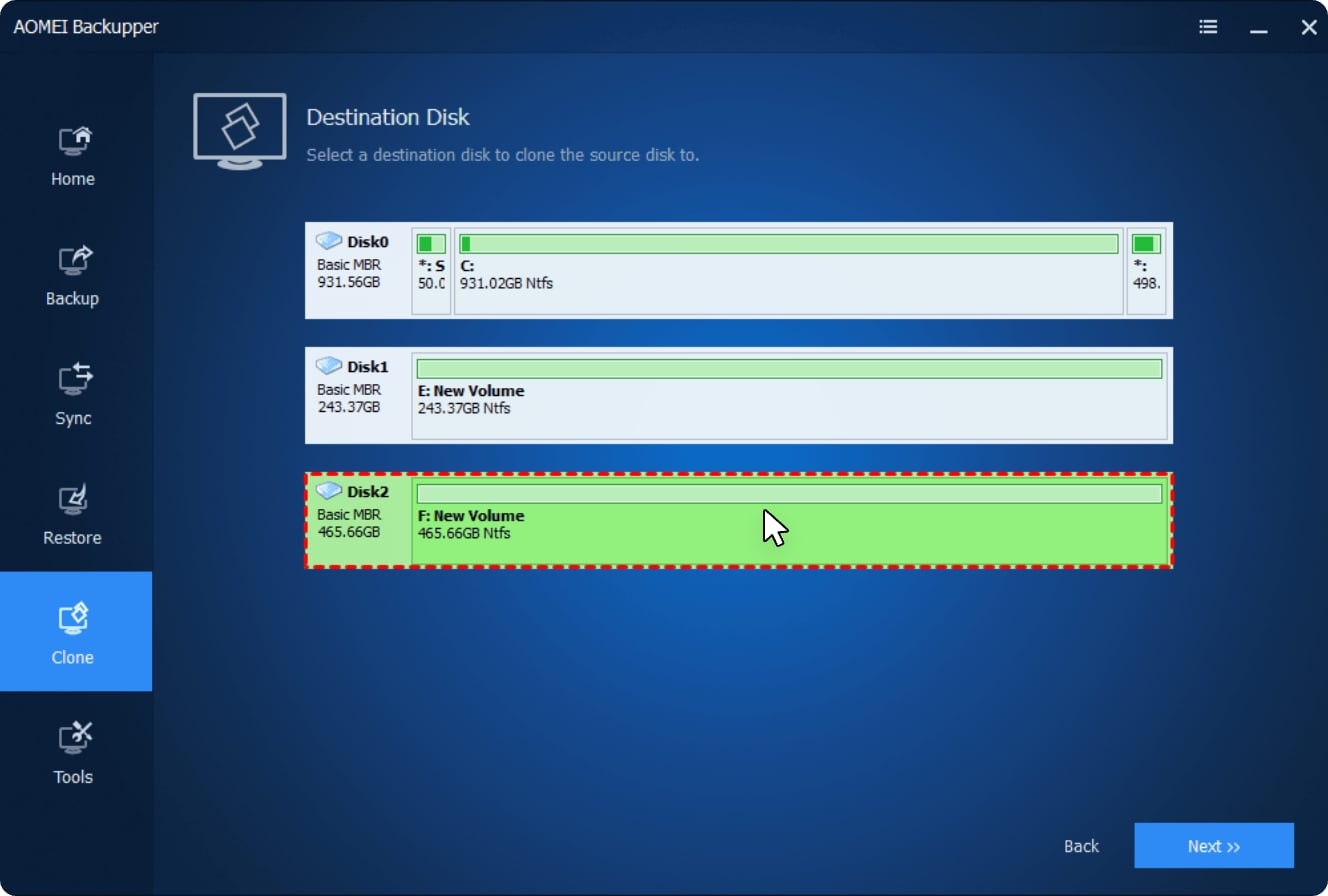Screen dimensions: 1328x896
Task: Open the hamburger menu in title bar
Action: click(1208, 27)
